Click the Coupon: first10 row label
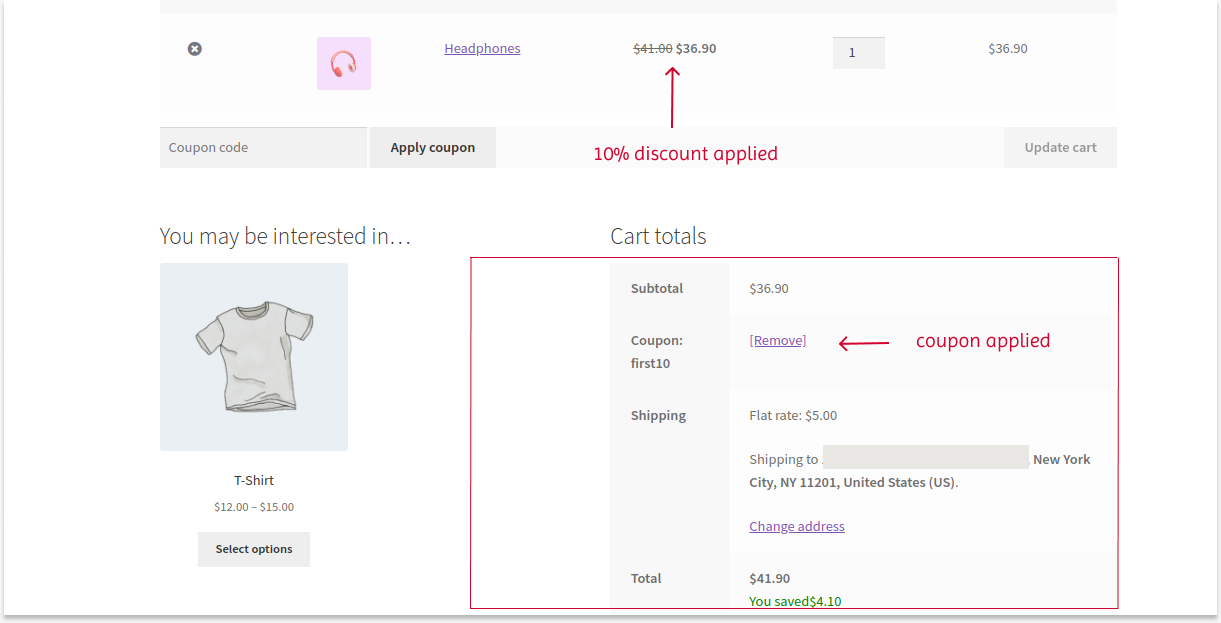This screenshot has width=1221, height=623. tap(657, 351)
